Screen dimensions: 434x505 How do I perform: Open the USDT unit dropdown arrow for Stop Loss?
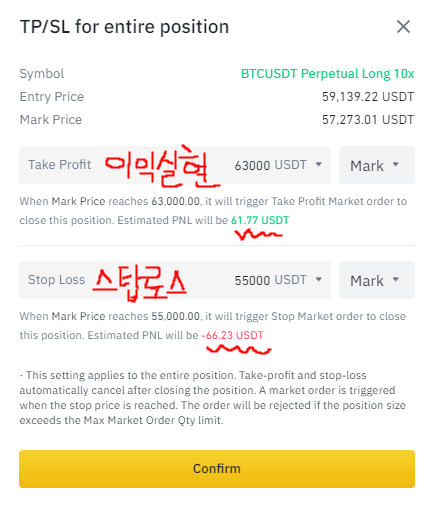(x=319, y=279)
